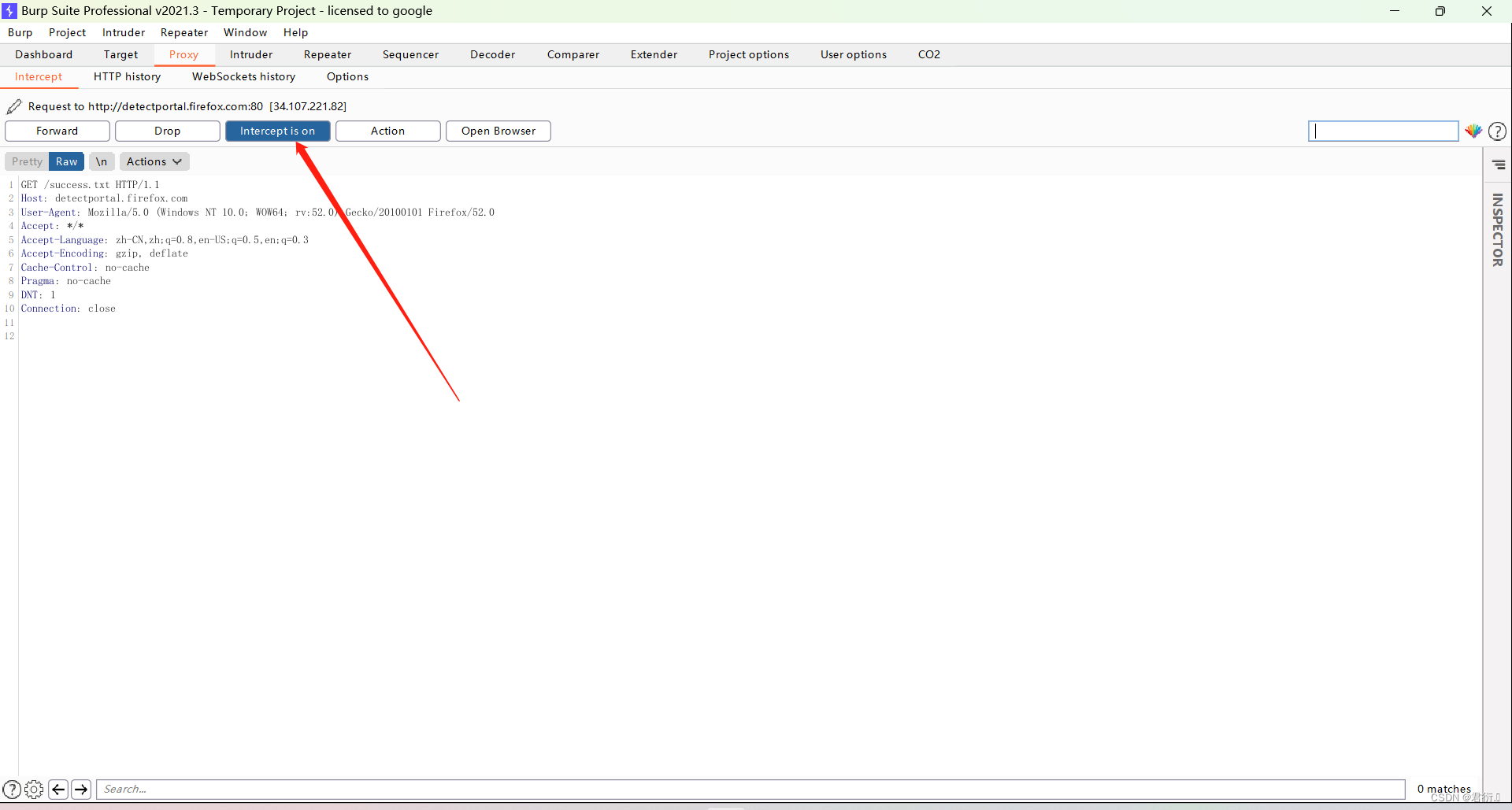Screen dimensions: 1512x810
Task: Open the vertical INSPECTOR side panel
Action: pyautogui.click(x=1498, y=230)
